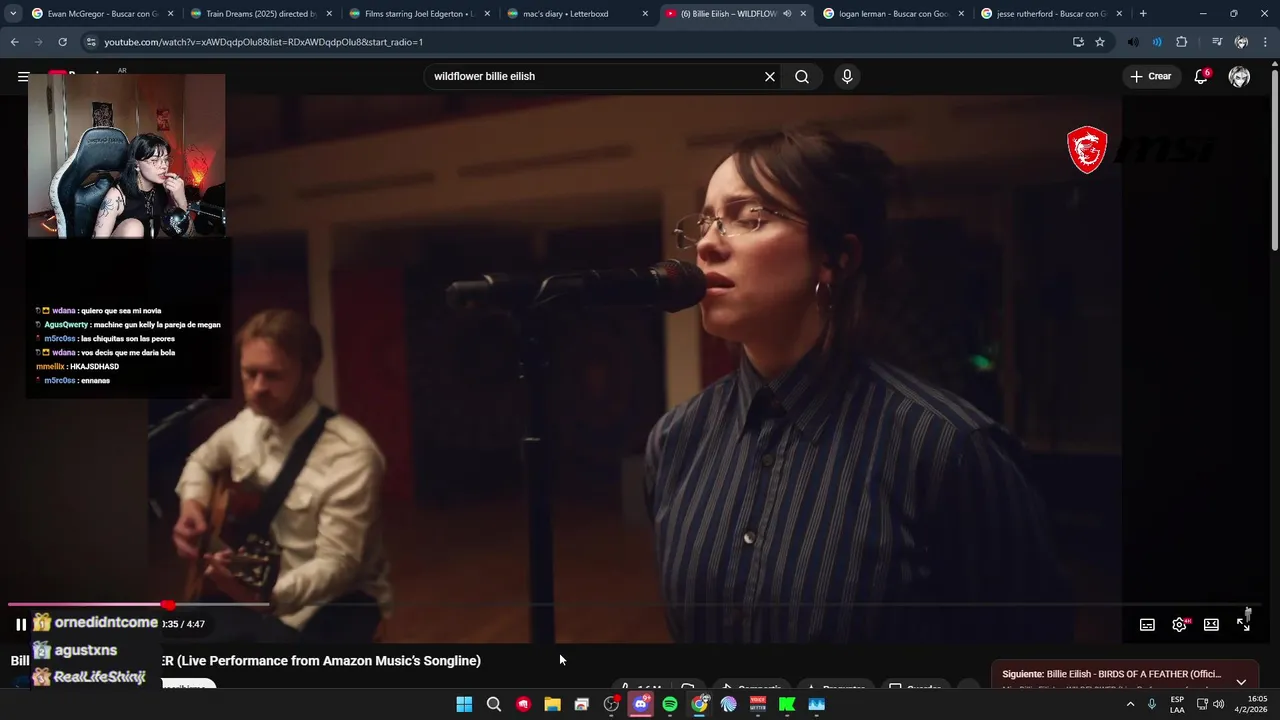Open Chrome profile avatar in toolbar
This screenshot has width=1280, height=720.
tap(1241, 42)
